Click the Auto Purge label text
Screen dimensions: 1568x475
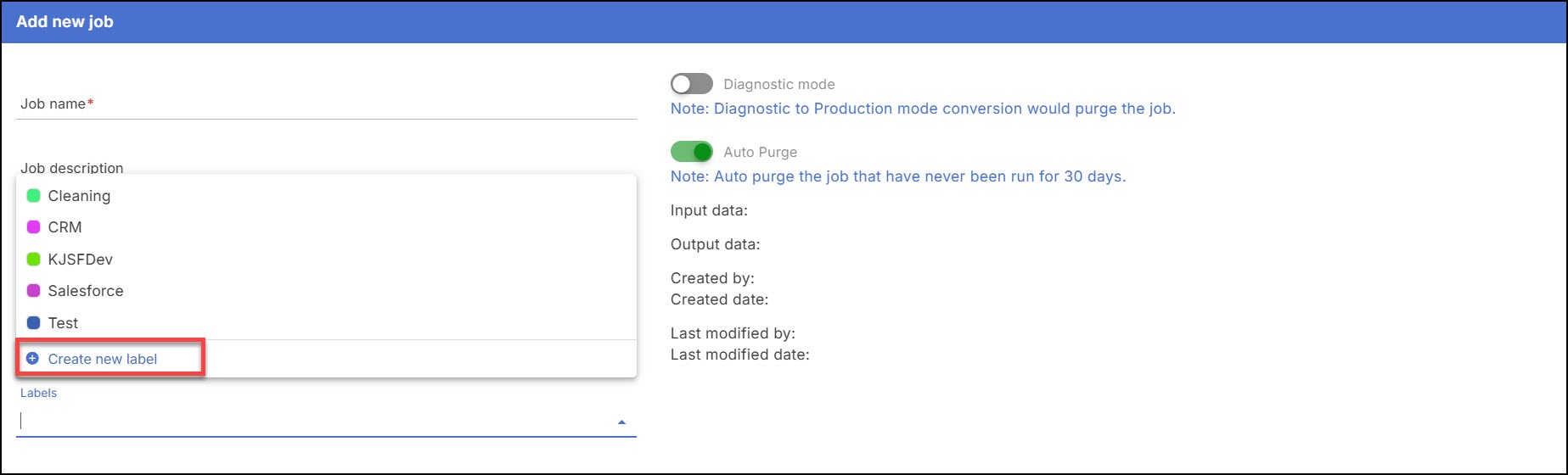pos(760,152)
